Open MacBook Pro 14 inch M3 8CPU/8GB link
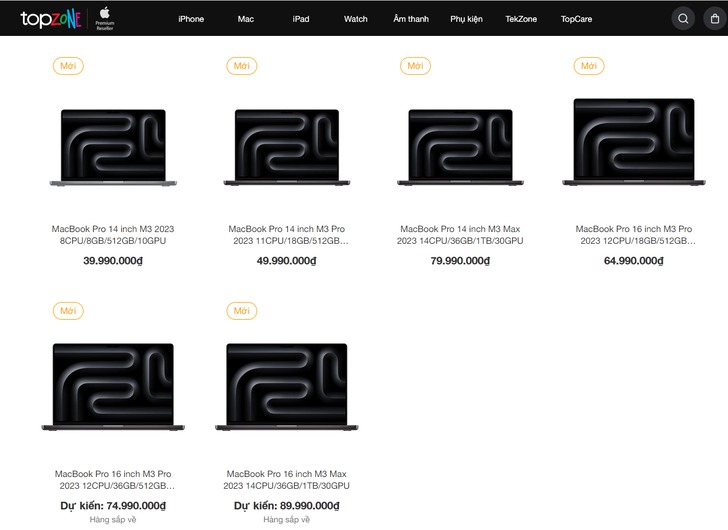The width and height of the screenshot is (728, 530). pyautogui.click(x=113, y=235)
